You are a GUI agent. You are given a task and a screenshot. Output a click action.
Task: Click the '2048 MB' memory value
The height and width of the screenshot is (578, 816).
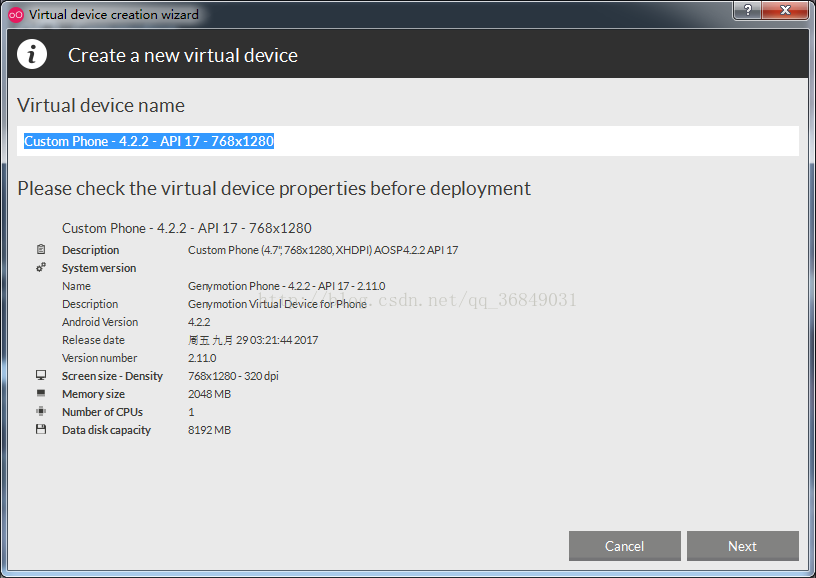(x=209, y=394)
